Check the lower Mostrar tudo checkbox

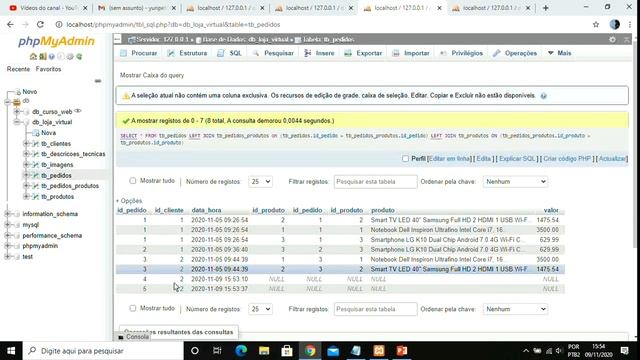pyautogui.click(x=133, y=309)
